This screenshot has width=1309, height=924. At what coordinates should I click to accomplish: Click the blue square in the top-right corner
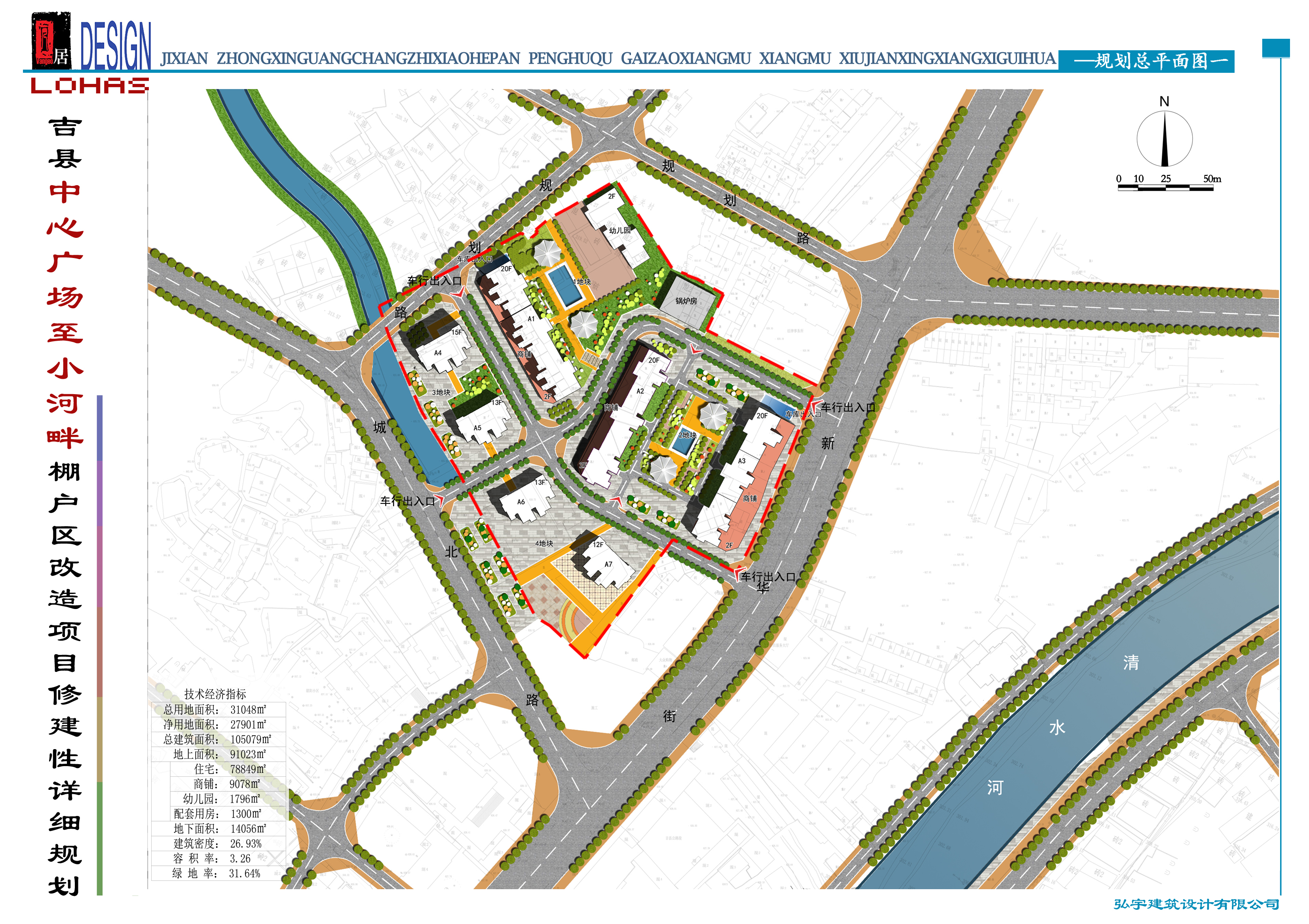click(x=1276, y=48)
